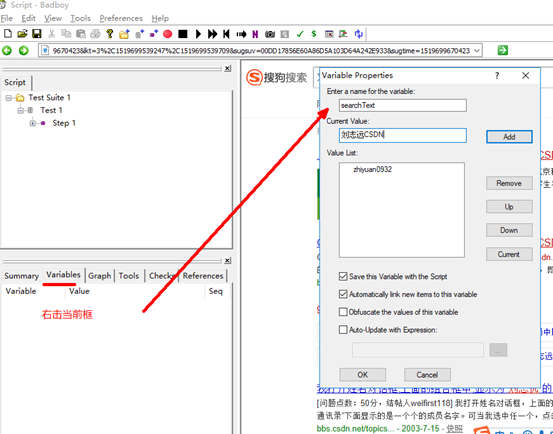The image size is (553, 434).
Task: Play the script with the Play icon
Action: click(x=198, y=34)
